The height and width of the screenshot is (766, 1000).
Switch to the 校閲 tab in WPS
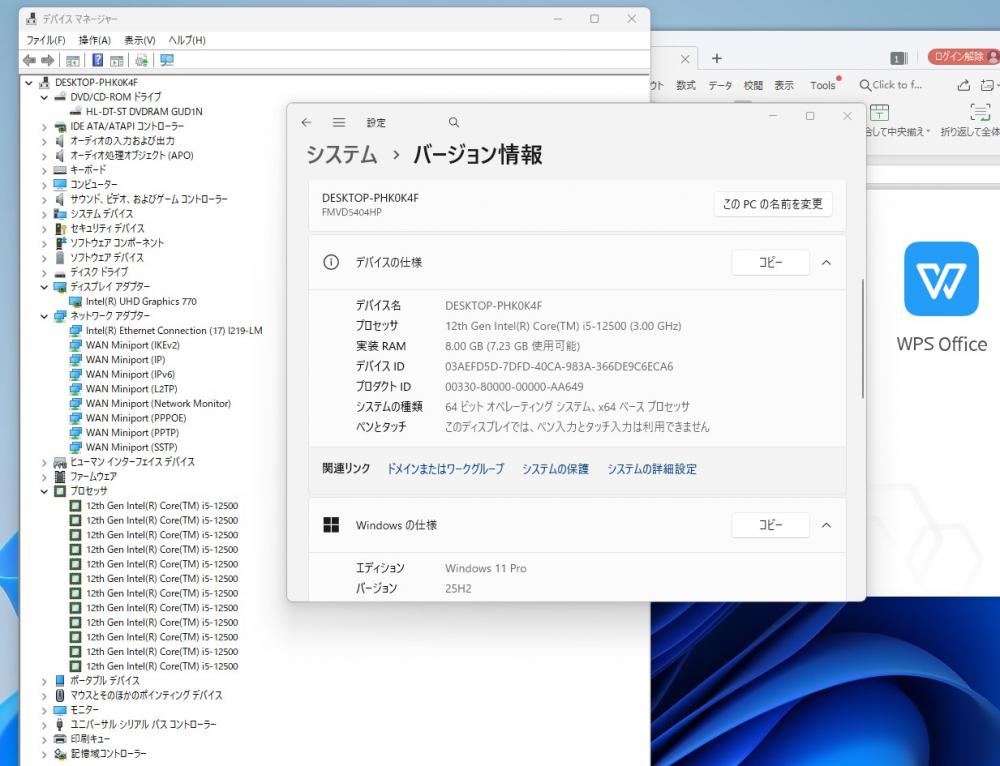pos(753,85)
